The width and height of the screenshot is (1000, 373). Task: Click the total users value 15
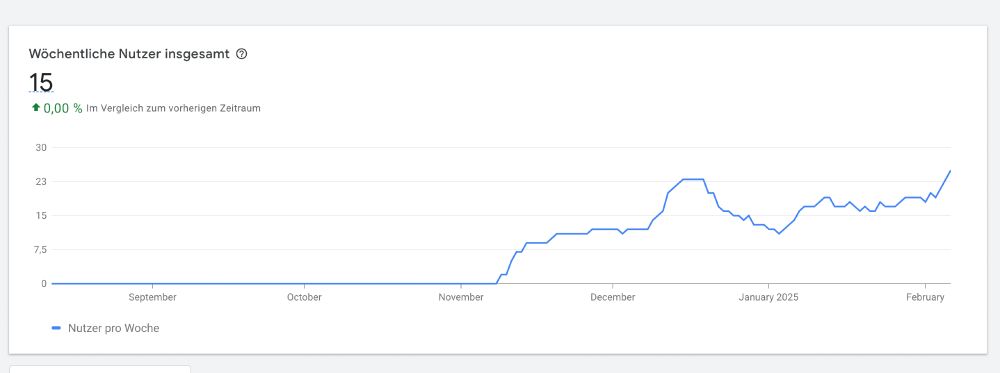click(41, 83)
